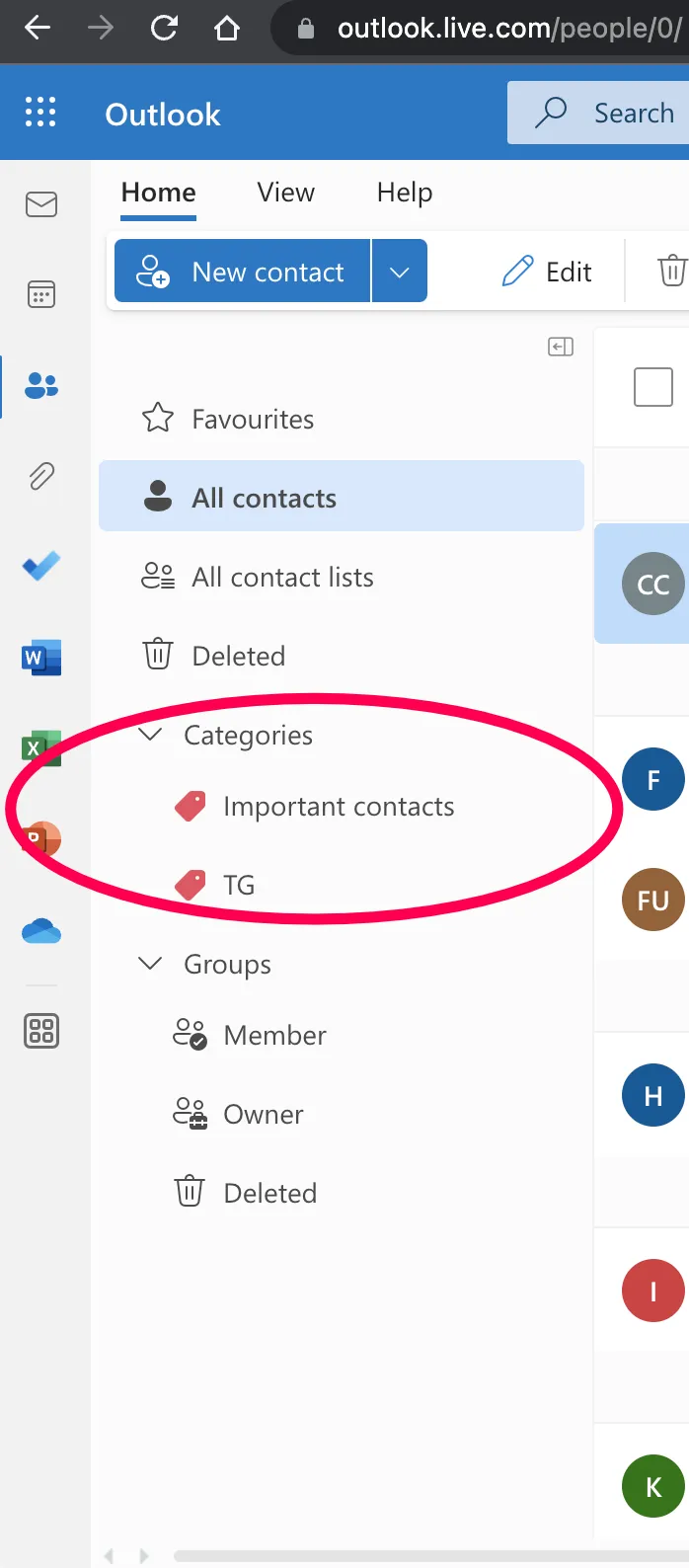The width and height of the screenshot is (689, 1568).
Task: Collapse the Categories section
Action: point(150,735)
